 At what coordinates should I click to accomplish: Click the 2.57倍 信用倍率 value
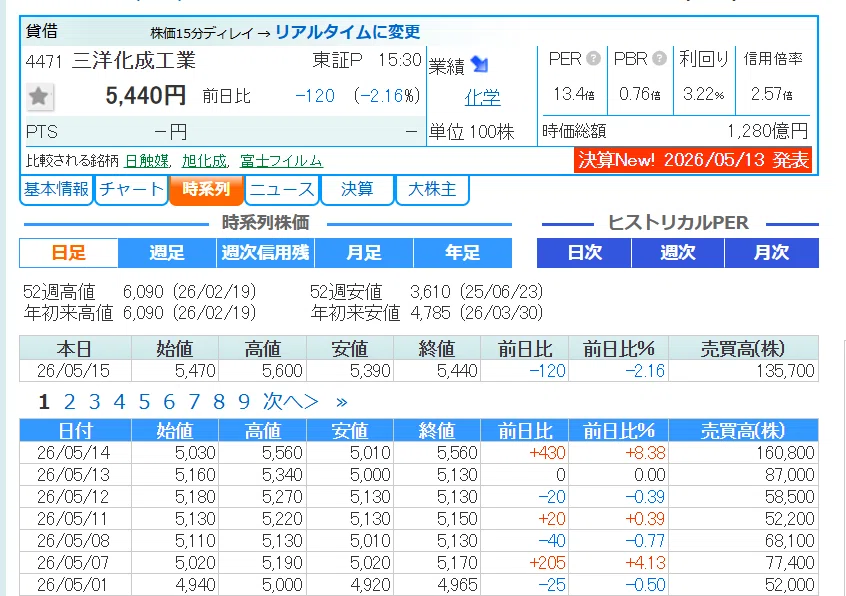pyautogui.click(x=772, y=94)
